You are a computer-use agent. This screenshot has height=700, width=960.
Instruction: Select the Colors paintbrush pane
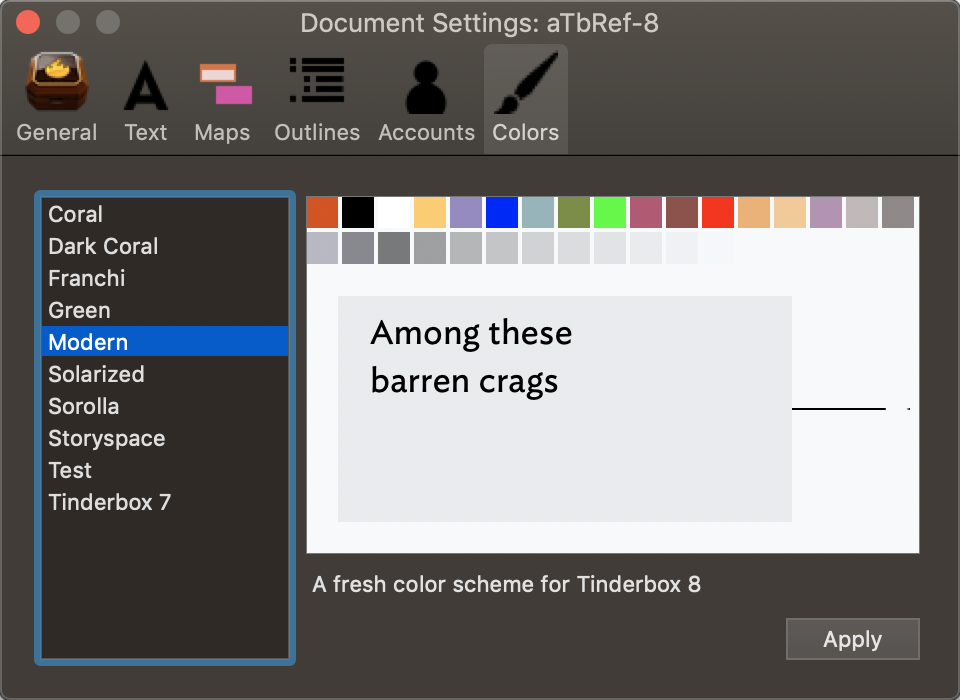click(526, 98)
